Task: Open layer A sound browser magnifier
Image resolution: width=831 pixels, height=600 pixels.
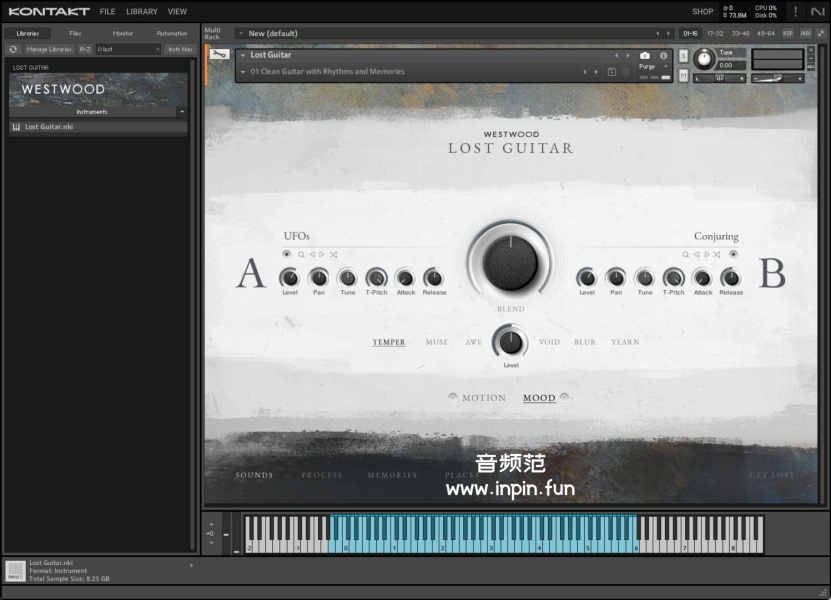Action: pos(301,254)
